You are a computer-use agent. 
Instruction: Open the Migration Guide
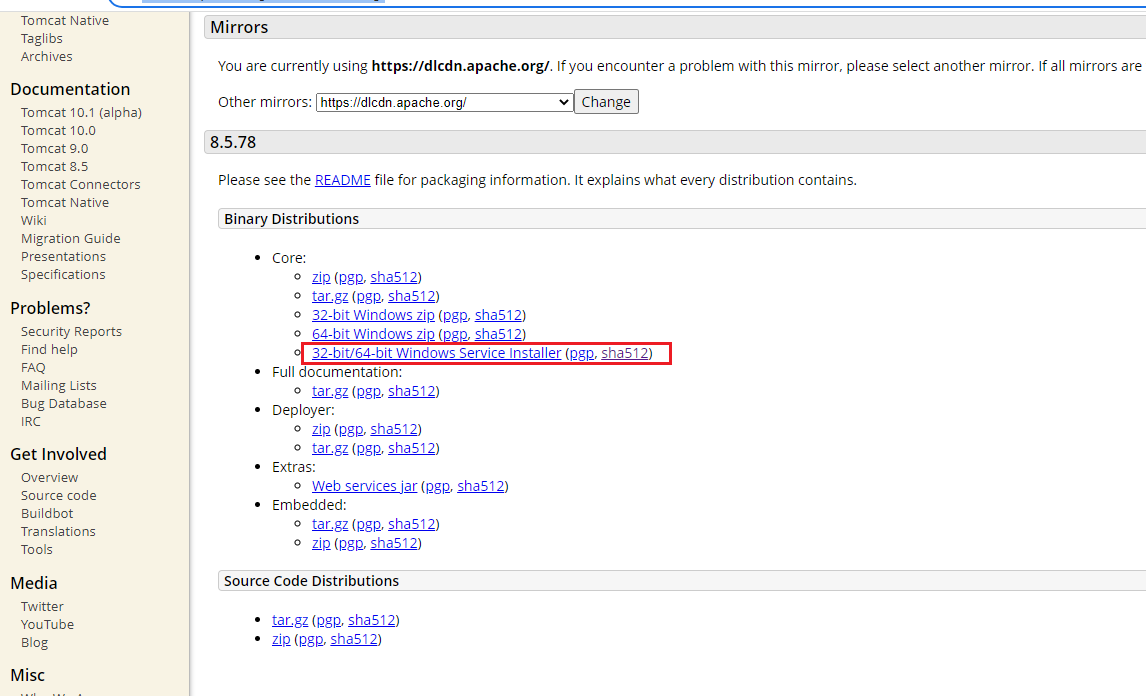71,238
